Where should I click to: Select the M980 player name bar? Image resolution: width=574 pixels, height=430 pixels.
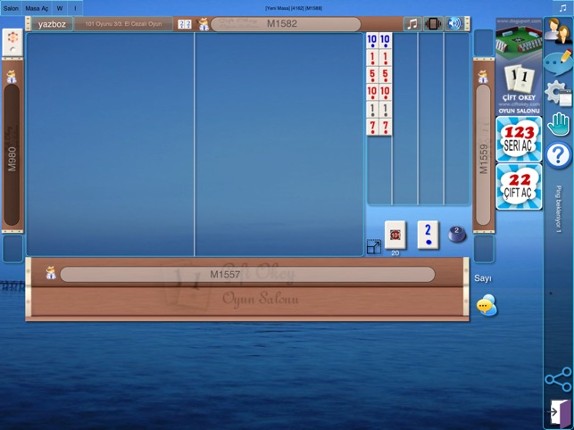tap(12, 155)
